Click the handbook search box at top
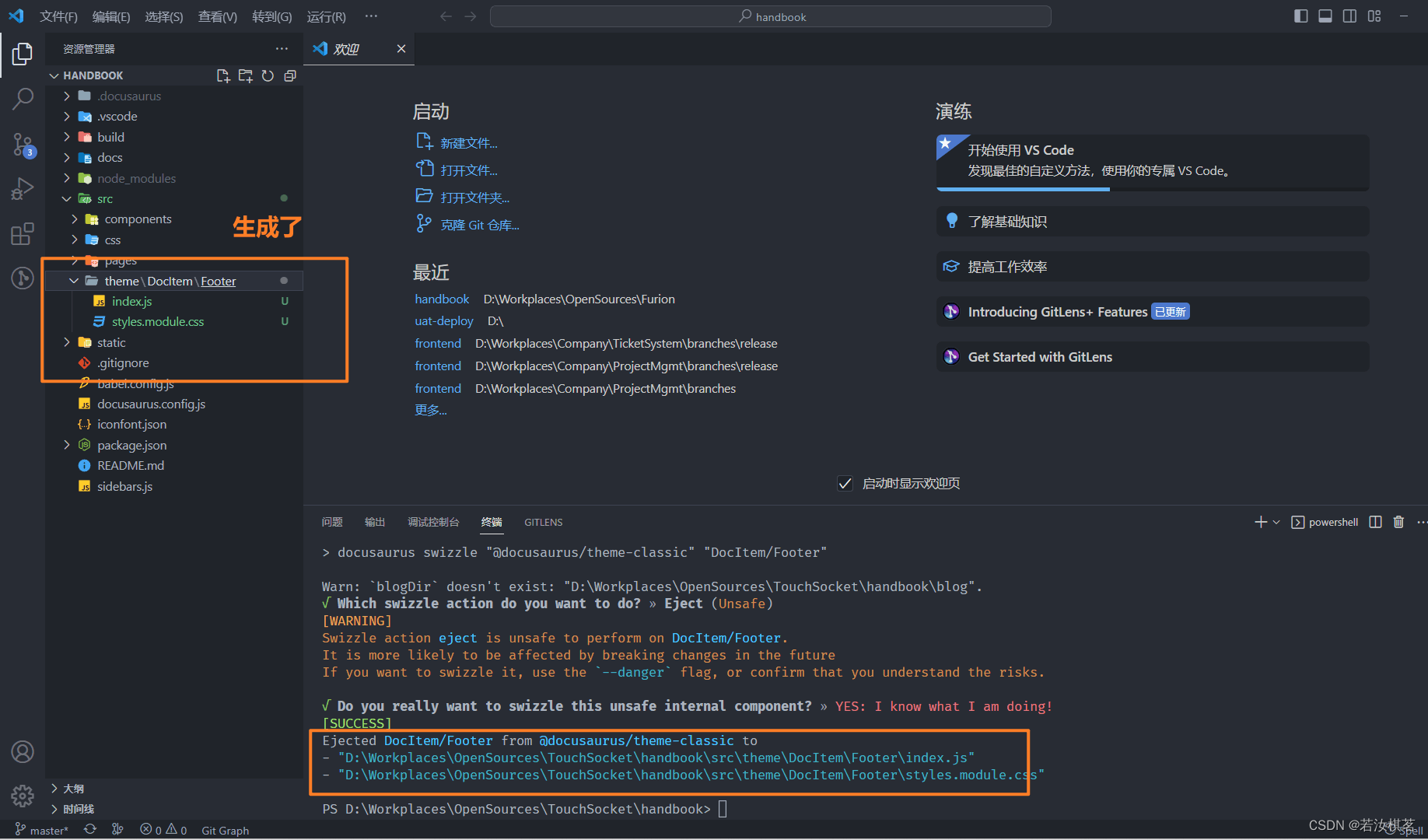1428x840 pixels. pos(770,16)
